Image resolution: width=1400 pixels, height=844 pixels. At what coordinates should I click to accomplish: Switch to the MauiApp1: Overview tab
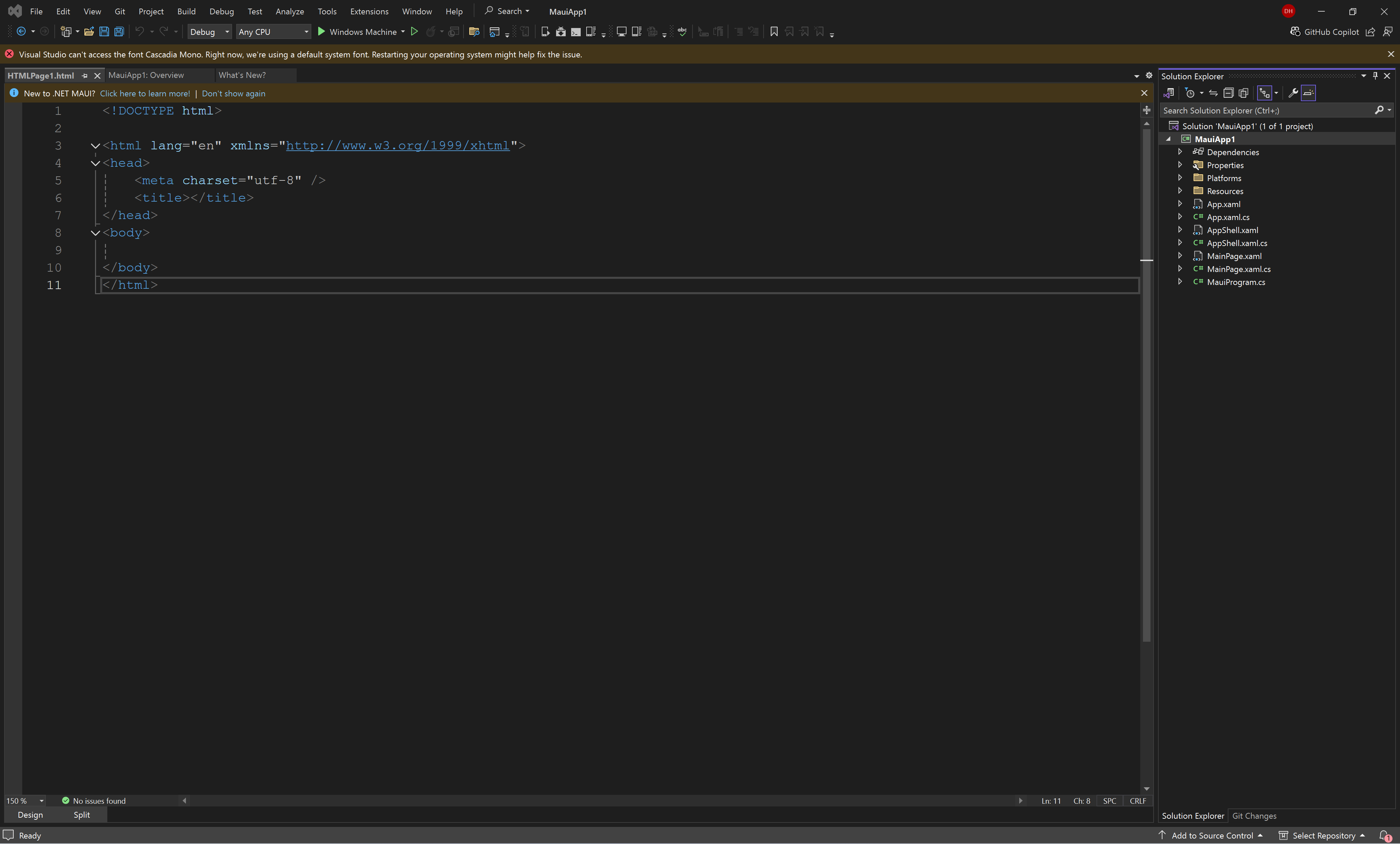click(146, 75)
